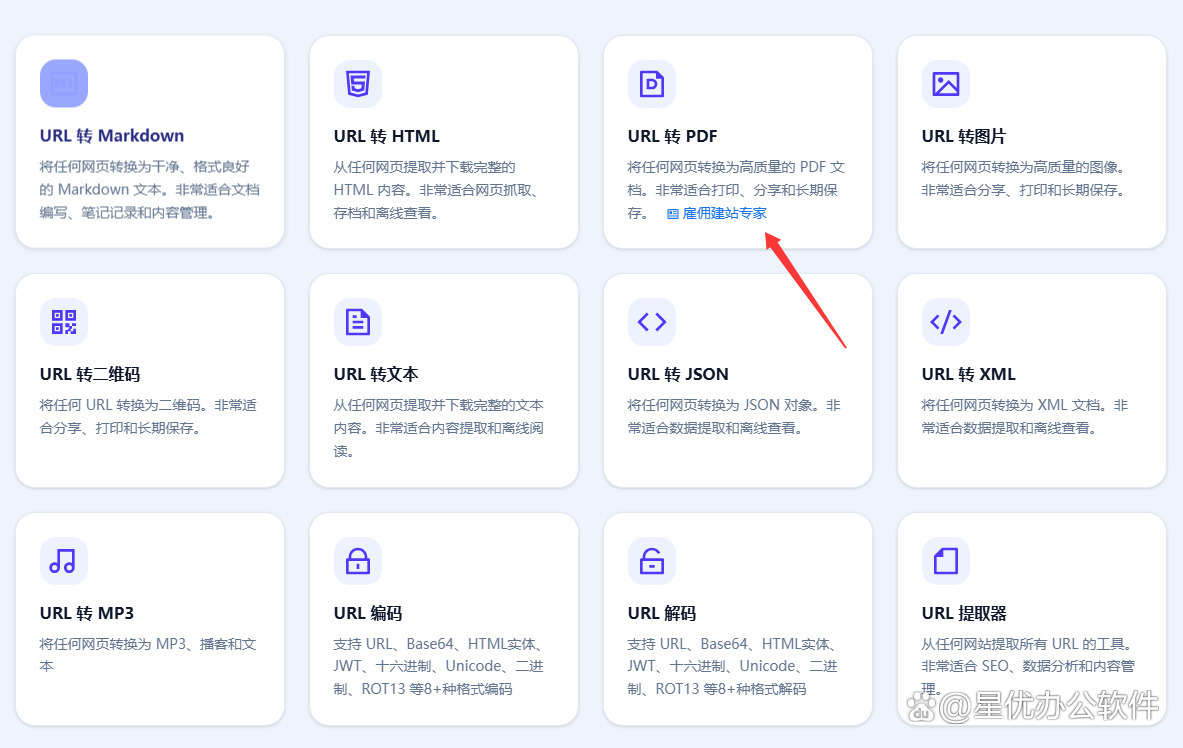Open the URL 转 JSON tool title

678,374
